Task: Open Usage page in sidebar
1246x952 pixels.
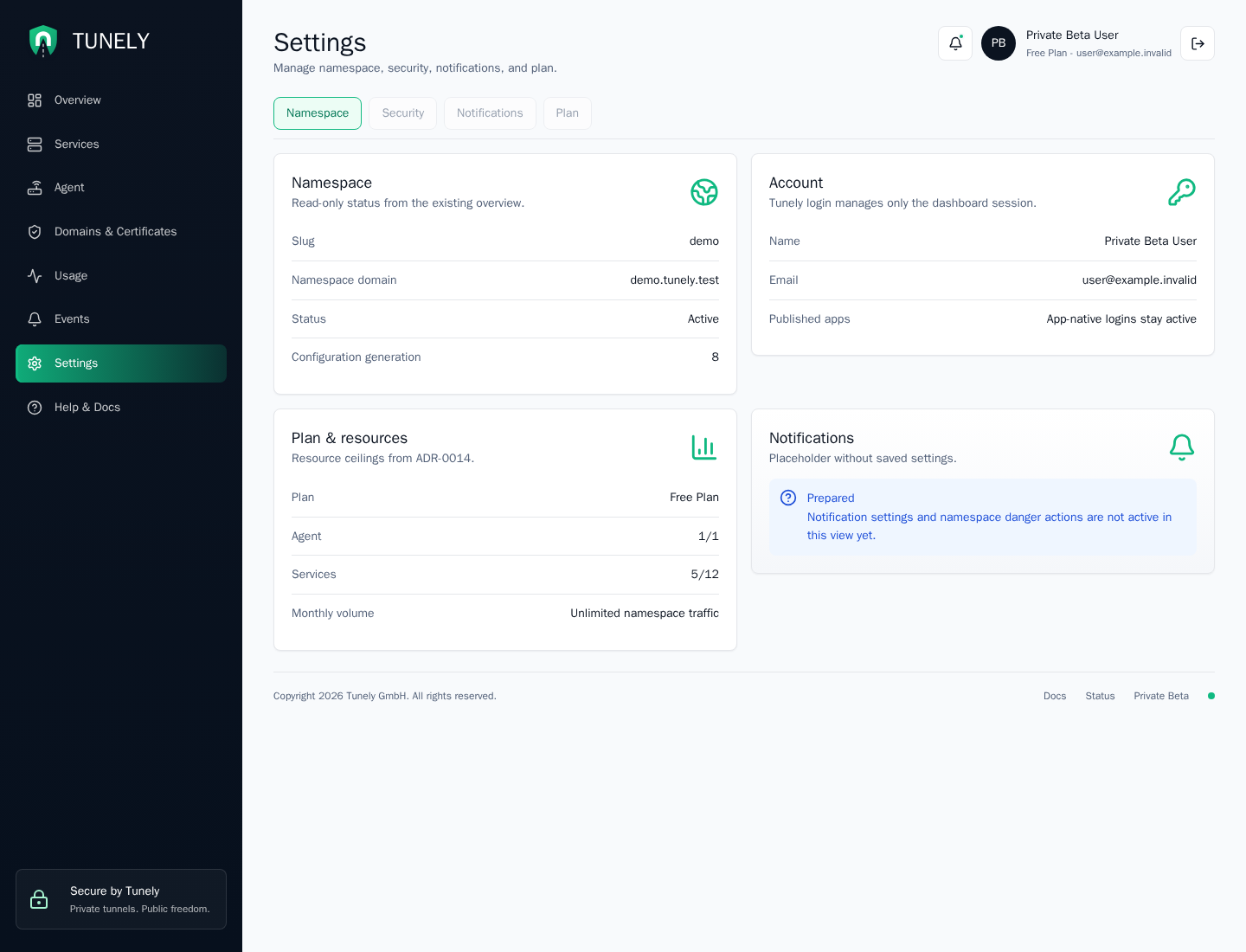Action: [121, 276]
